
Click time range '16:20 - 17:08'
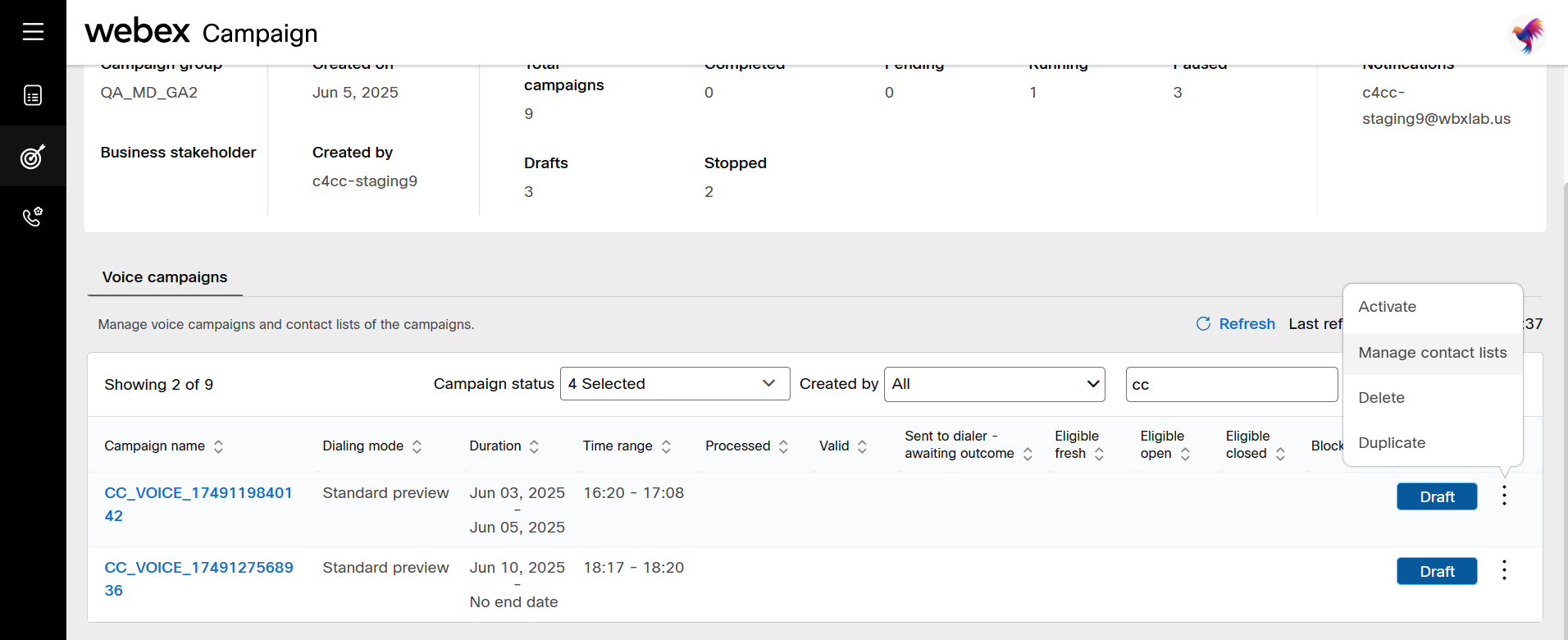point(633,493)
